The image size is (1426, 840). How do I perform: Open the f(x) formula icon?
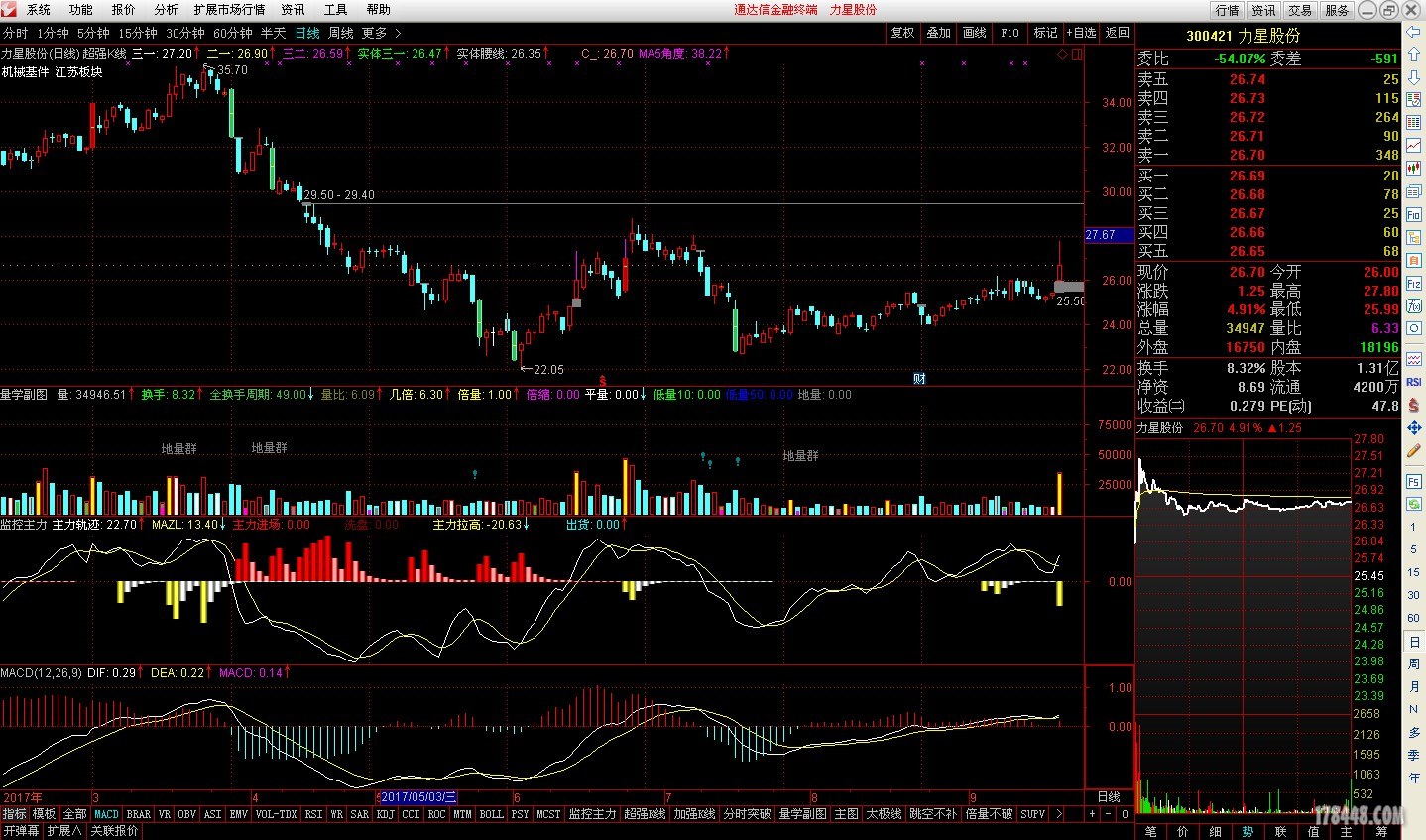click(1414, 306)
